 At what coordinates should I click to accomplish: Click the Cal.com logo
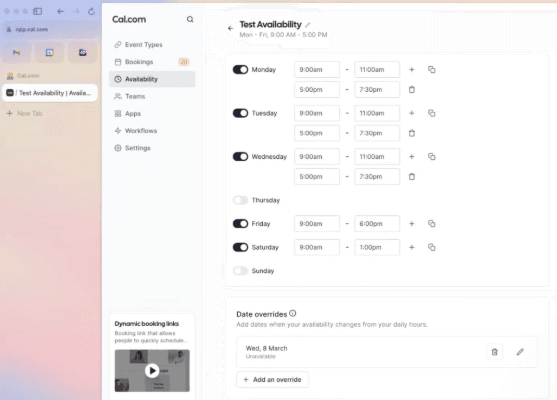(129, 20)
